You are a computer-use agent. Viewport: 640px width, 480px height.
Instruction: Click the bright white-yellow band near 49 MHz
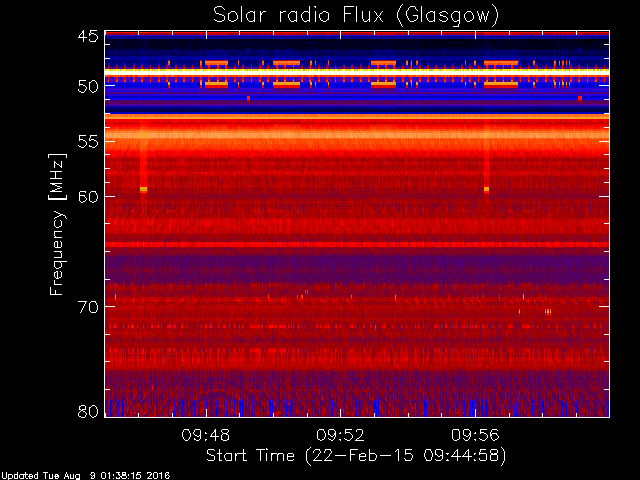pos(357,72)
